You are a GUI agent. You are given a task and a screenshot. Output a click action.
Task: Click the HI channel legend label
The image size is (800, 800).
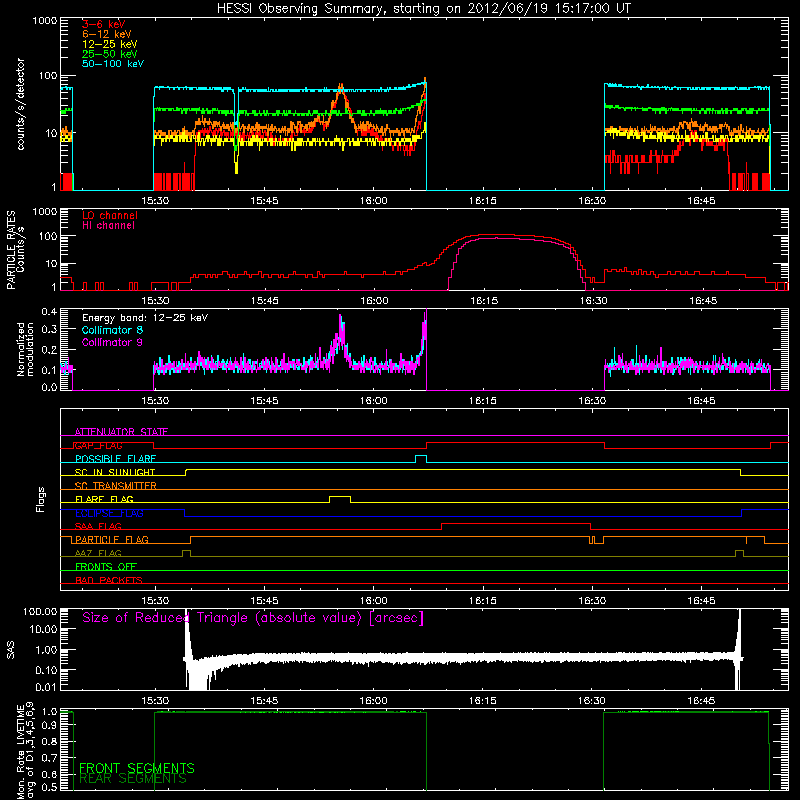(x=108, y=226)
